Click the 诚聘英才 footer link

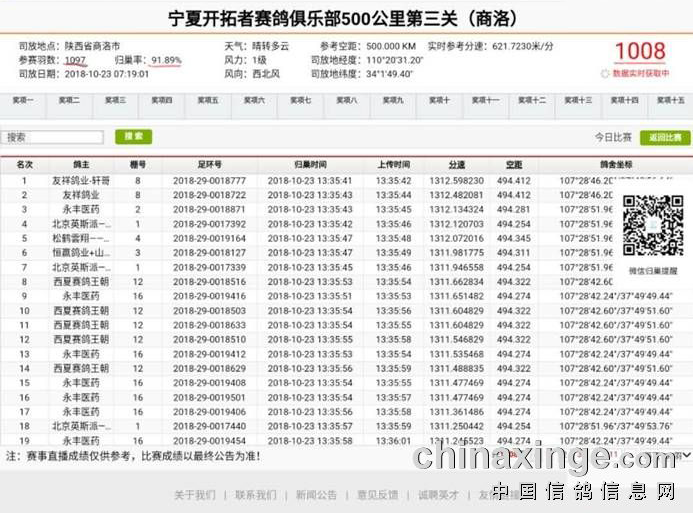click(438, 495)
